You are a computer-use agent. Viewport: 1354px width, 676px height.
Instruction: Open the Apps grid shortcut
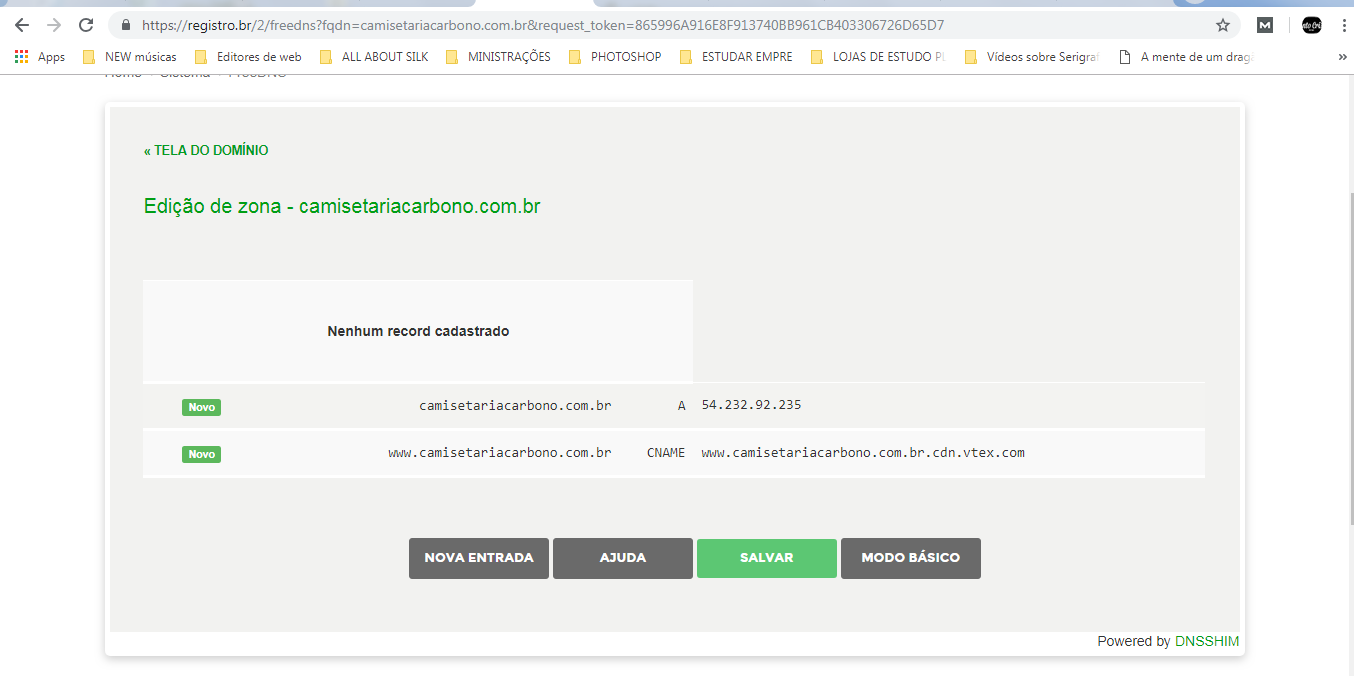pyautogui.click(x=40, y=57)
